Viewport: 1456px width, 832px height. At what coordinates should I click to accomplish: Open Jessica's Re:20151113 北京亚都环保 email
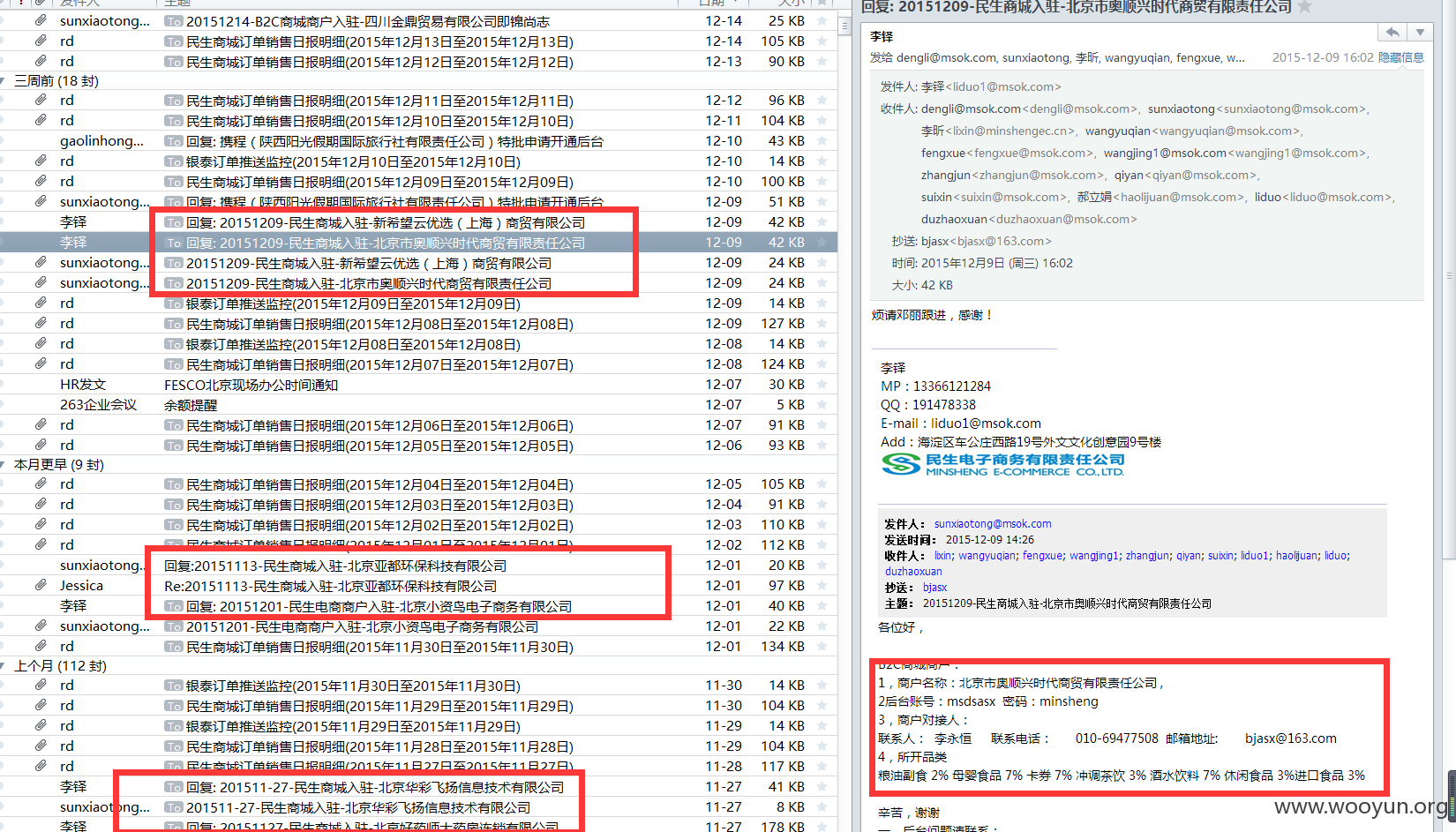coord(418,586)
